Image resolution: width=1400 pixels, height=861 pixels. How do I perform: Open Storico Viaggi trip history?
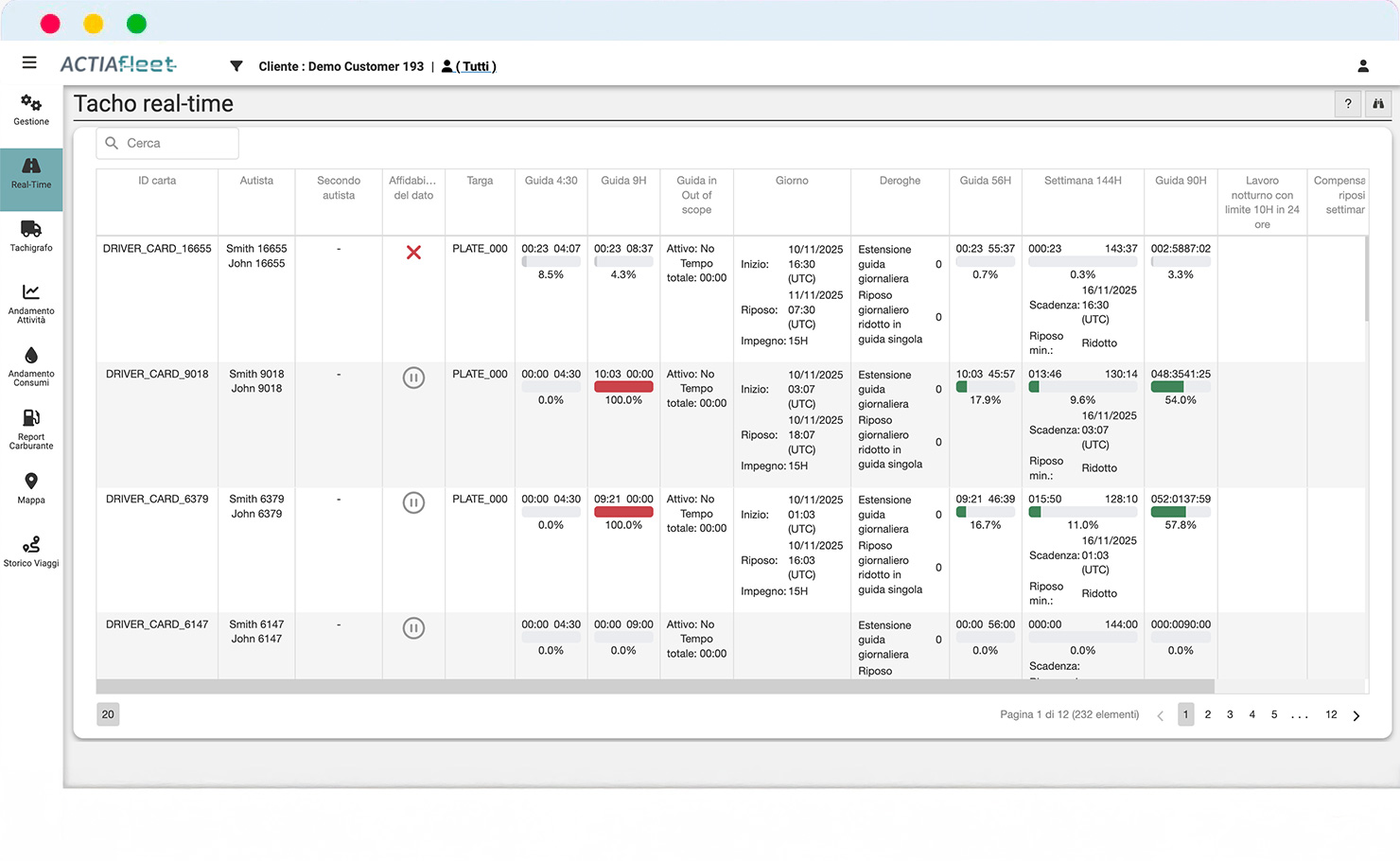tap(31, 551)
